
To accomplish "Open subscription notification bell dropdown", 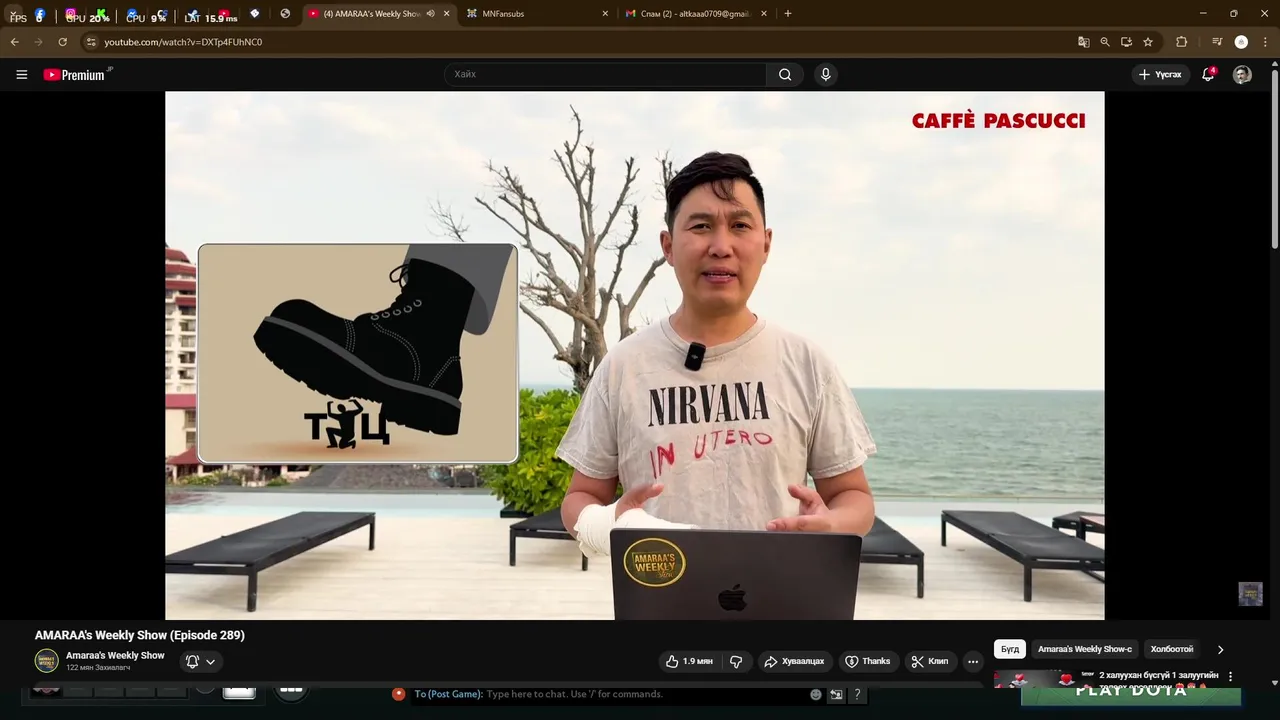I will [200, 661].
